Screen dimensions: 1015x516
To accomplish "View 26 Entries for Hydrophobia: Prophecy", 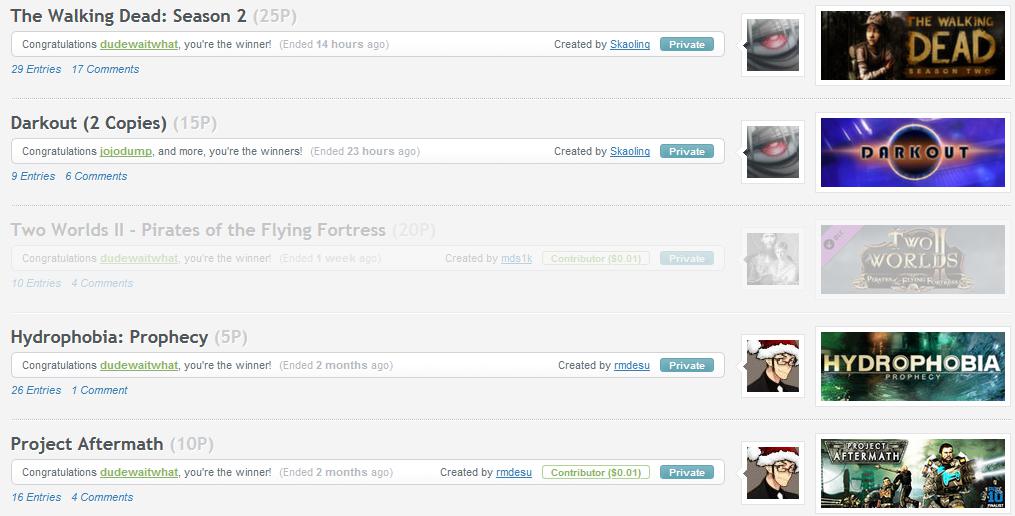I will tap(36, 390).
